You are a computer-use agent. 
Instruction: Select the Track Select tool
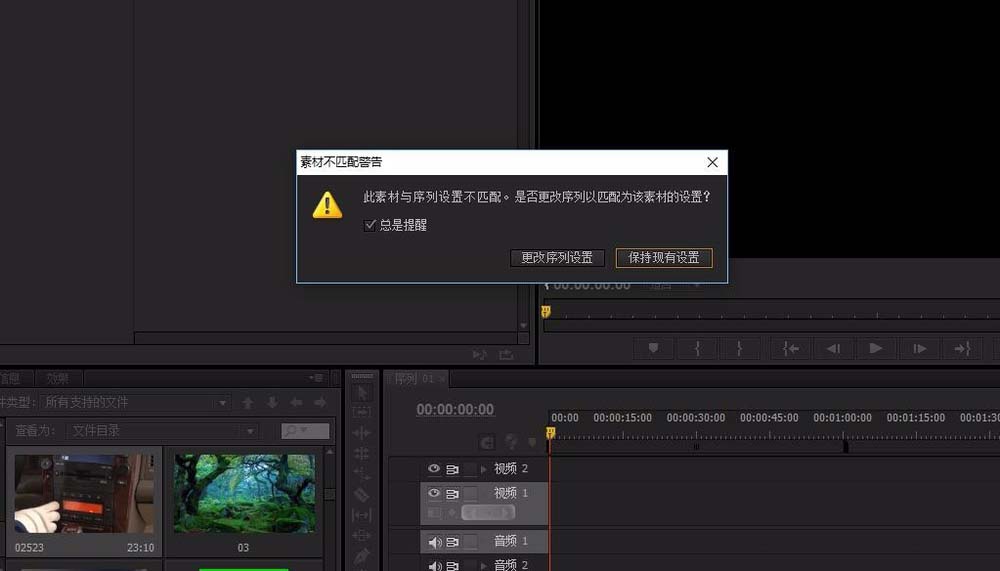[362, 412]
